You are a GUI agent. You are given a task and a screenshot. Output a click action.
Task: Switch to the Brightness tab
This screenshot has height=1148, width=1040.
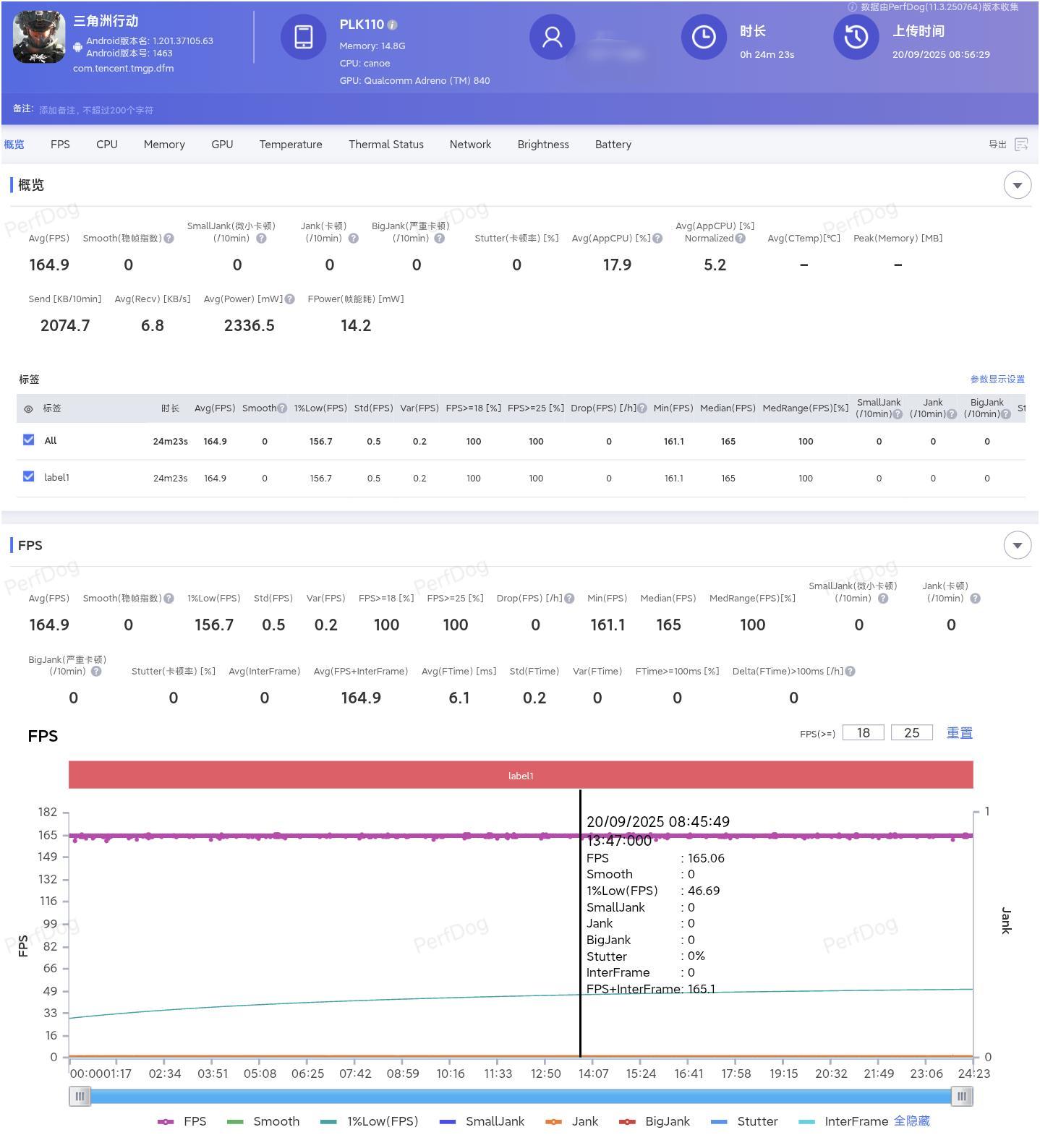point(543,145)
